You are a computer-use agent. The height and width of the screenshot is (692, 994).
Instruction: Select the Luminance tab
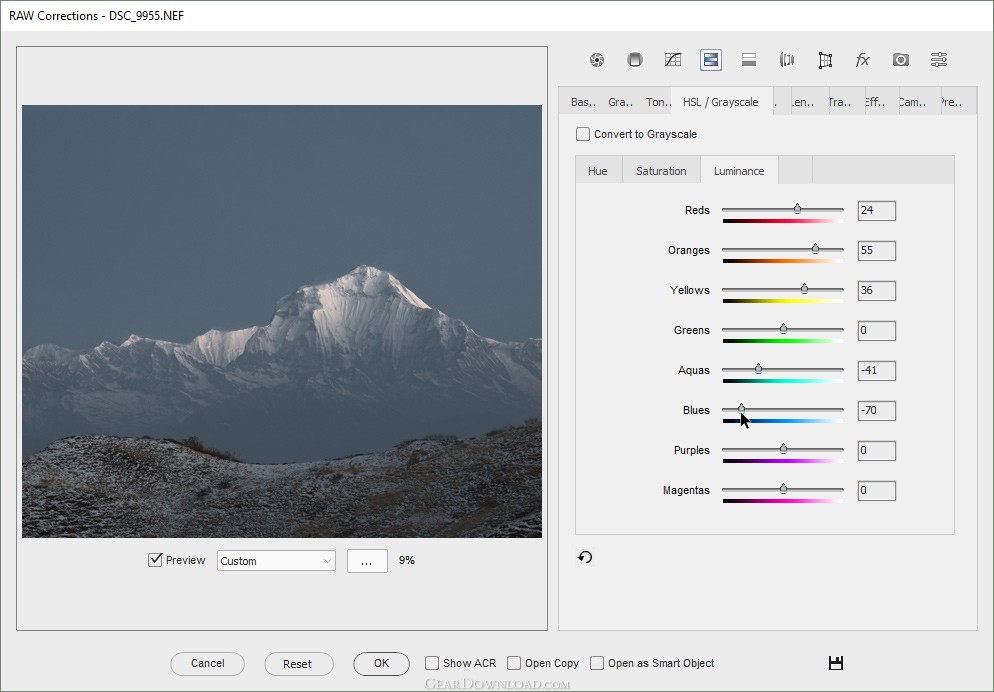click(x=739, y=170)
